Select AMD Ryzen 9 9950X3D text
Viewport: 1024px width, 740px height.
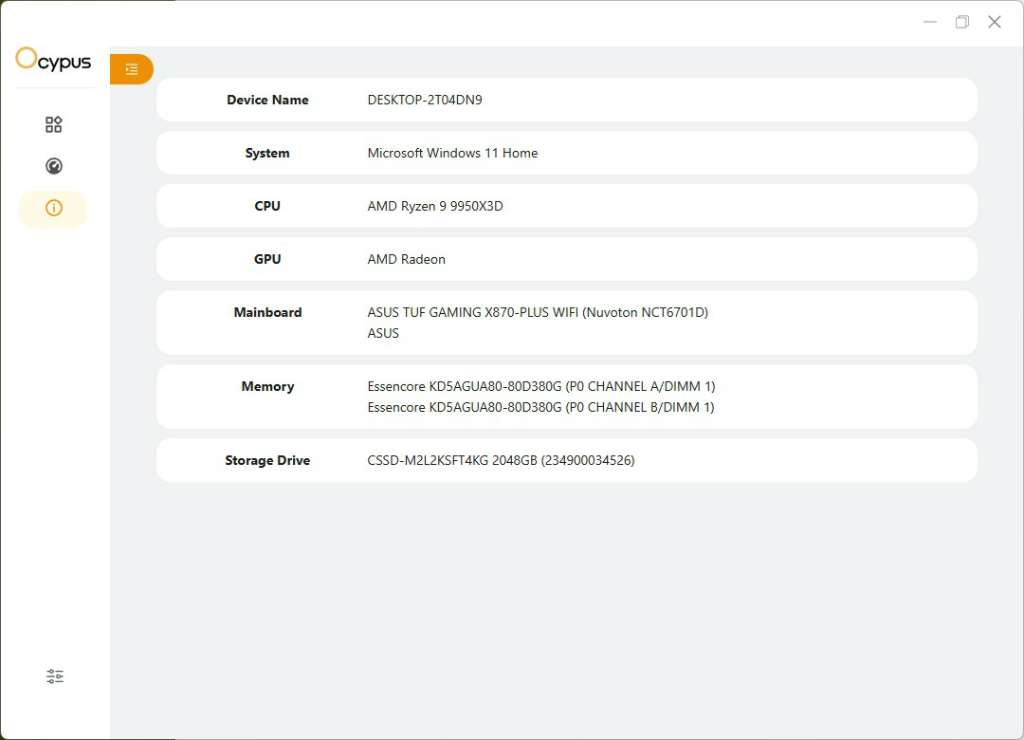(x=435, y=206)
